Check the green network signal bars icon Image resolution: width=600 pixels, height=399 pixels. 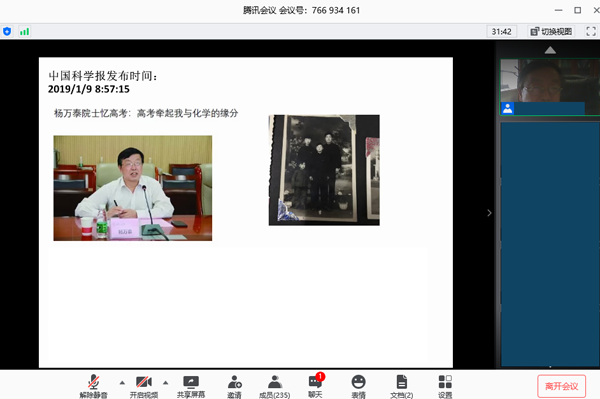24,31
